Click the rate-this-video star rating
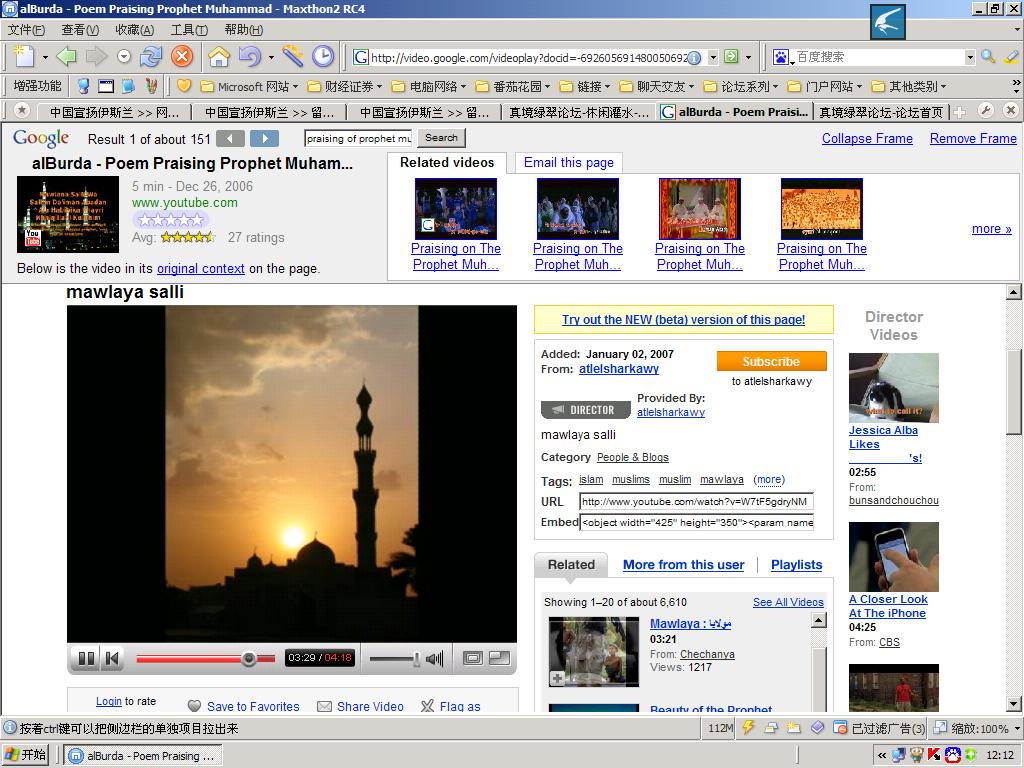The width and height of the screenshot is (1024, 768). [x=170, y=220]
